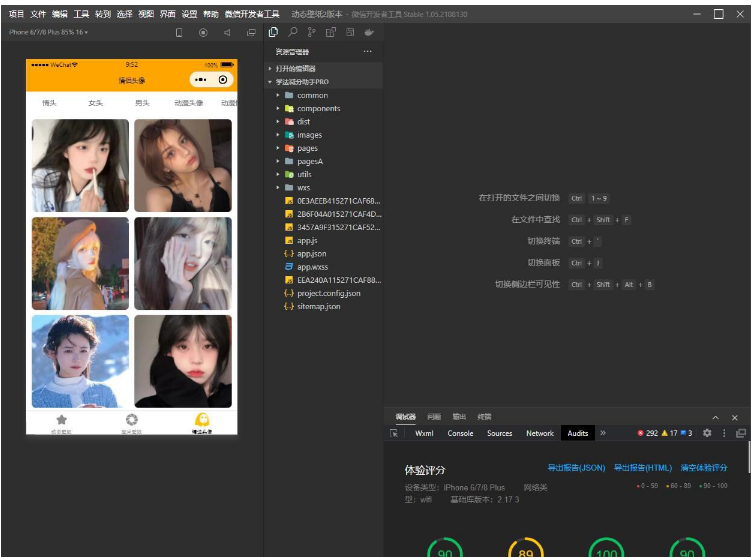This screenshot has height=557, width=752.
Task: Open app.wxss file in explorer
Action: click(312, 267)
